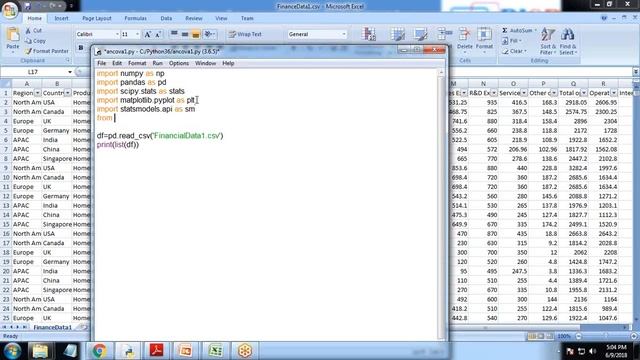Open the Name Box dropdown next to L17

point(70,72)
